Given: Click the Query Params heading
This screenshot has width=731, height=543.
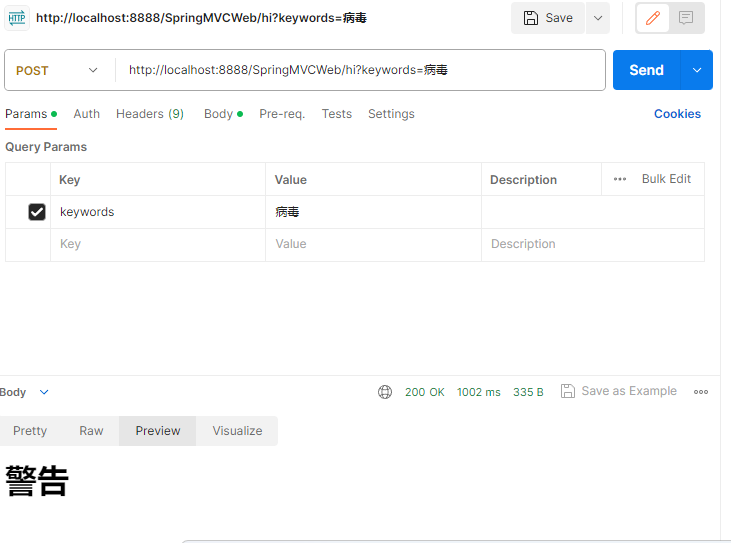Looking at the screenshot, I should (x=46, y=147).
